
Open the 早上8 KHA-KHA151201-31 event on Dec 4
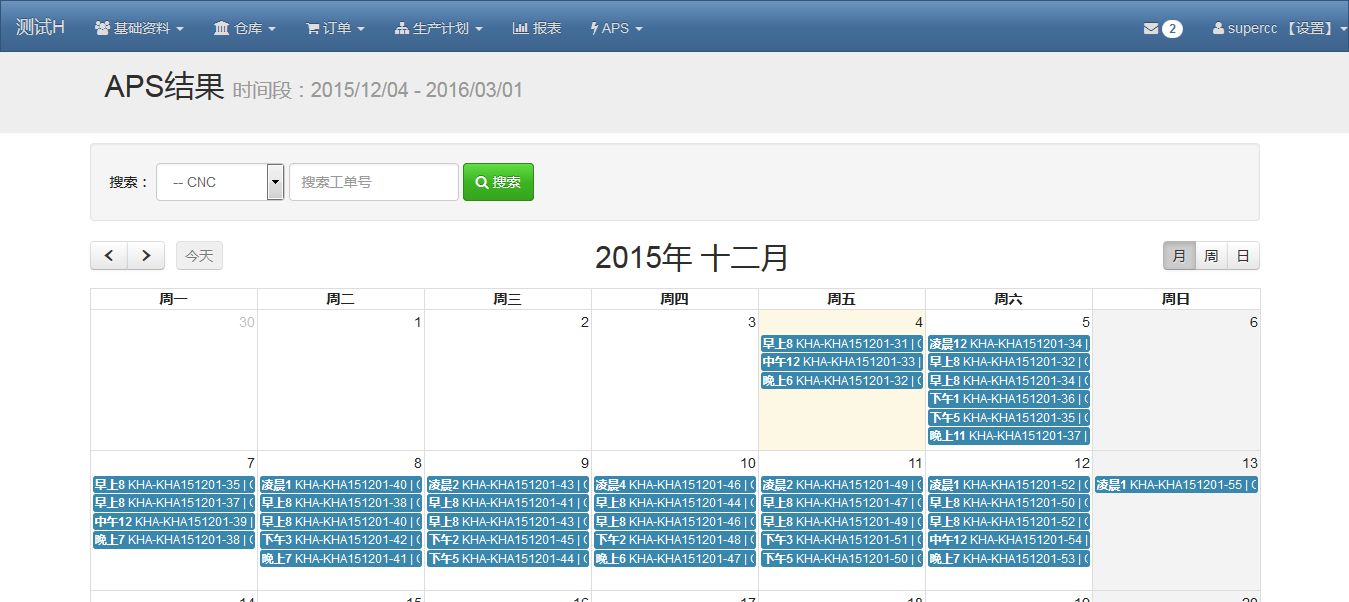841,344
